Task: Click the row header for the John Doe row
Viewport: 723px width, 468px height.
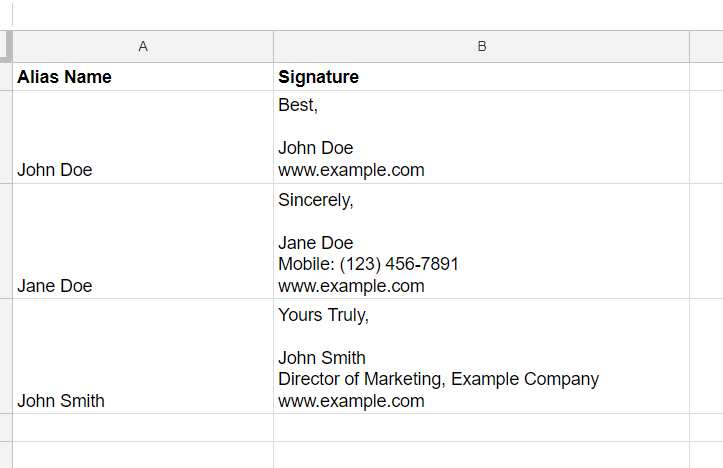Action: (x=6, y=137)
